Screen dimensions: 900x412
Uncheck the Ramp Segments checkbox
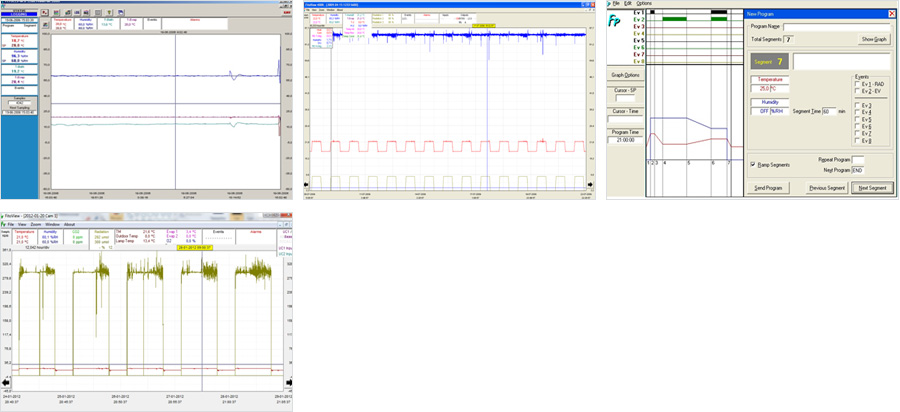(752, 165)
